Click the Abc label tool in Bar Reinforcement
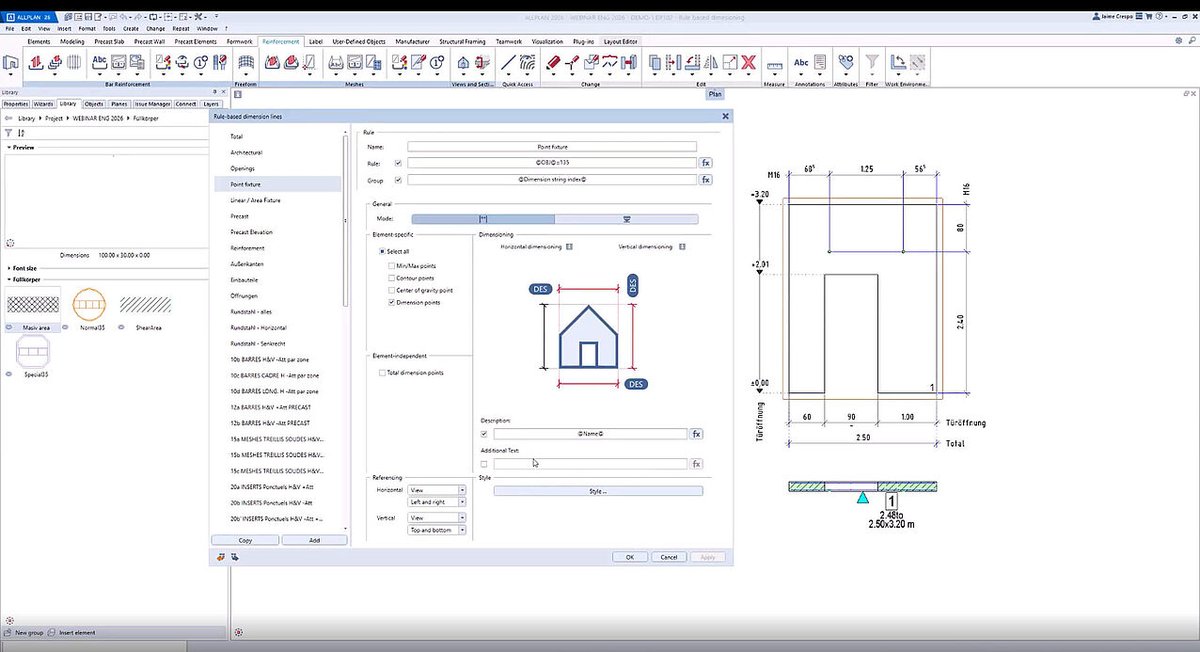This screenshot has width=1200, height=652. click(x=100, y=62)
